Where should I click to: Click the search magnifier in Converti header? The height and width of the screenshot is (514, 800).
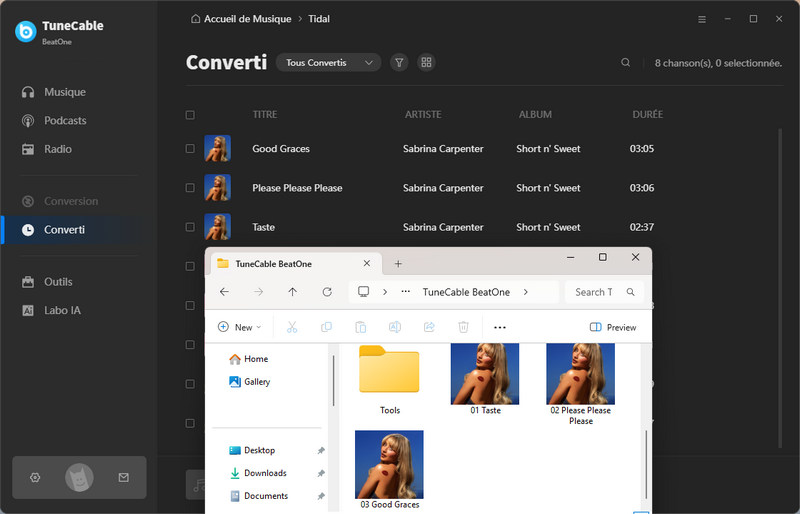coord(626,62)
